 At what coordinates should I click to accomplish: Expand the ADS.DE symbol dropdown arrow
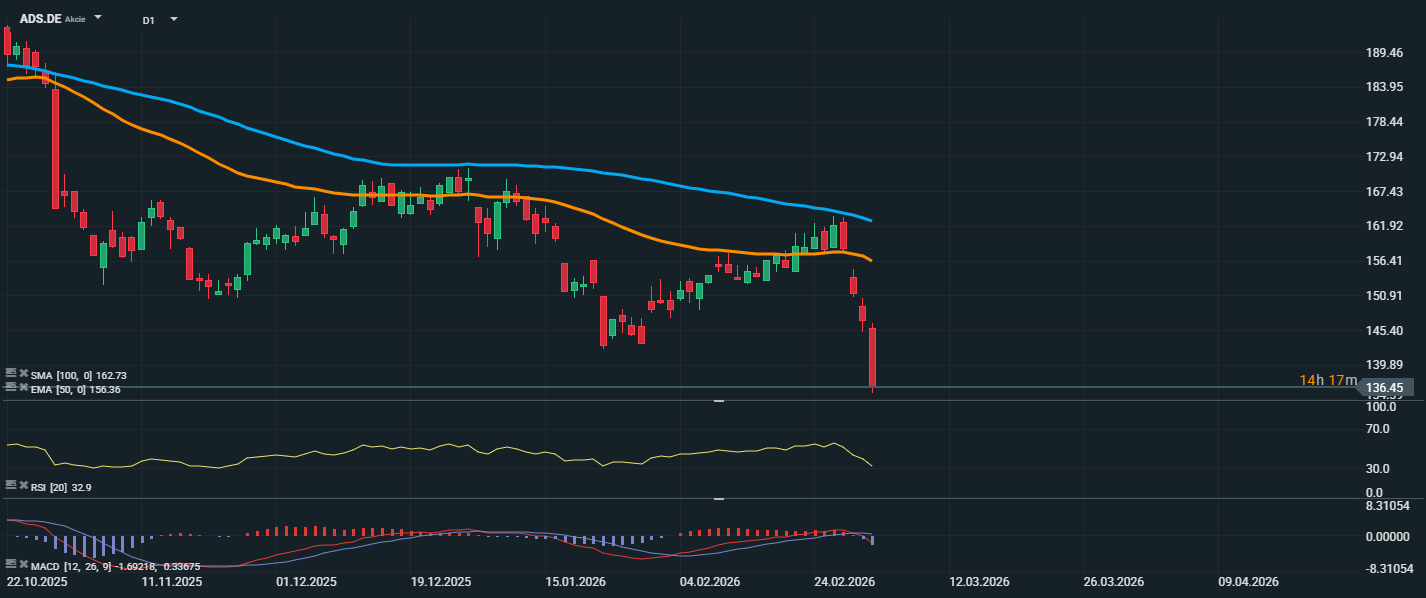pyautogui.click(x=98, y=18)
